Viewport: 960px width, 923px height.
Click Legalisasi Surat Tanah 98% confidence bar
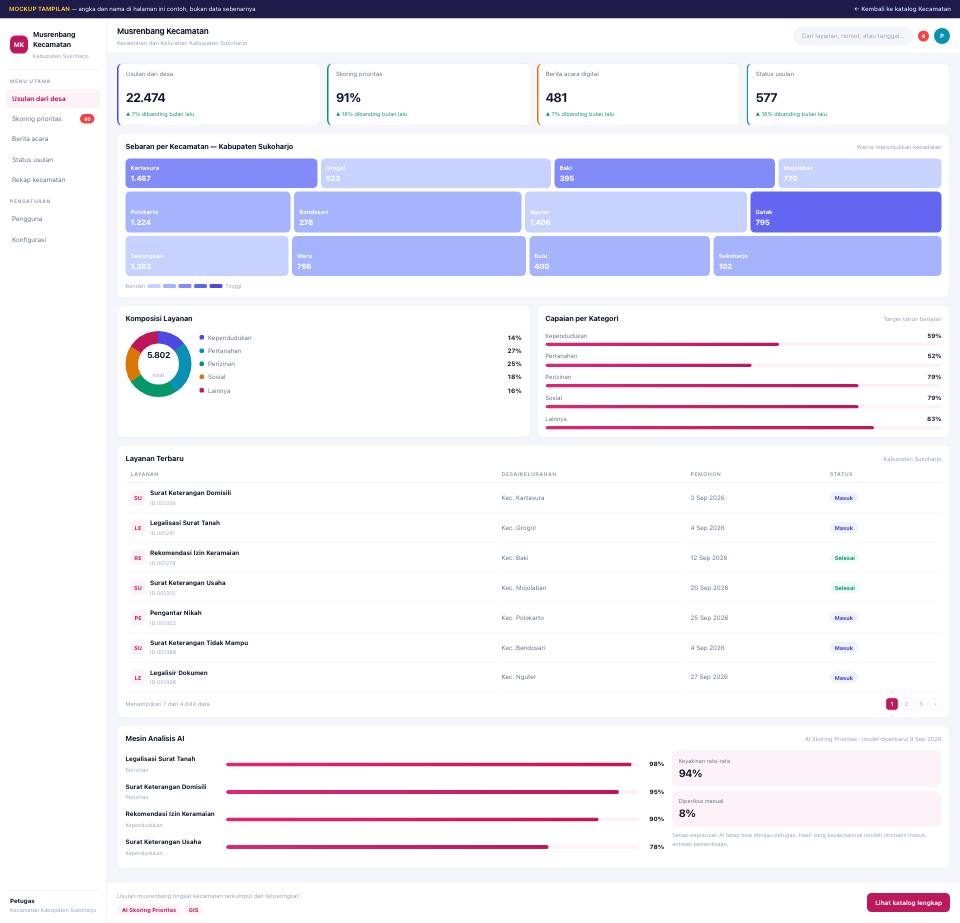coord(433,764)
